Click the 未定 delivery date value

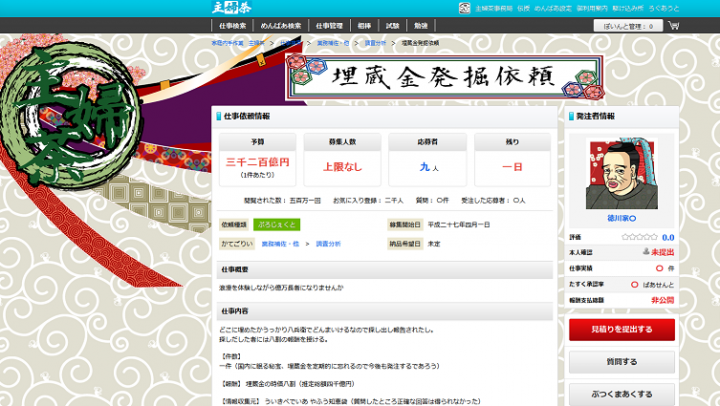434,244
